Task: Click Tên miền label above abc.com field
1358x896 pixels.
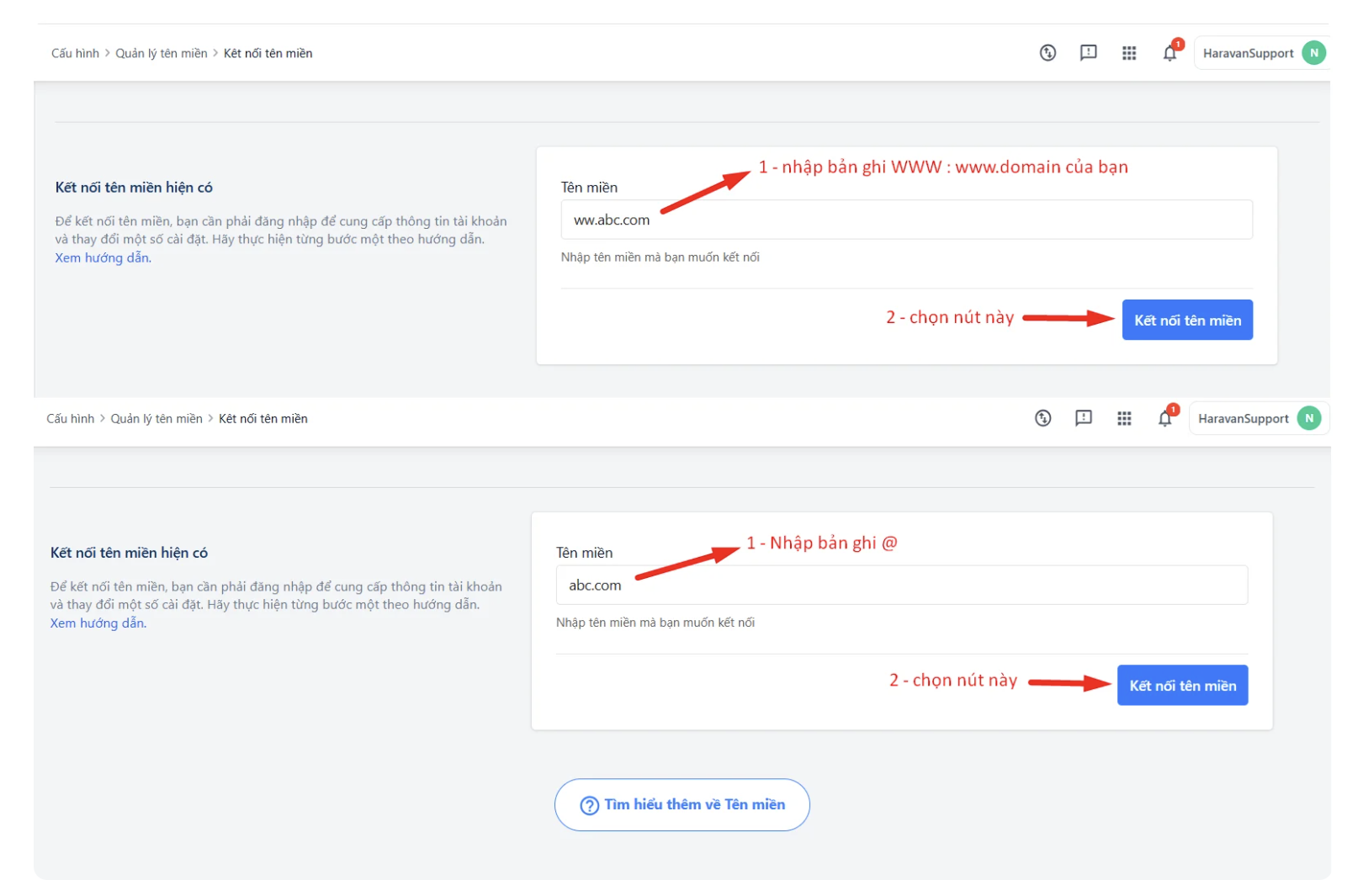Action: 584,553
